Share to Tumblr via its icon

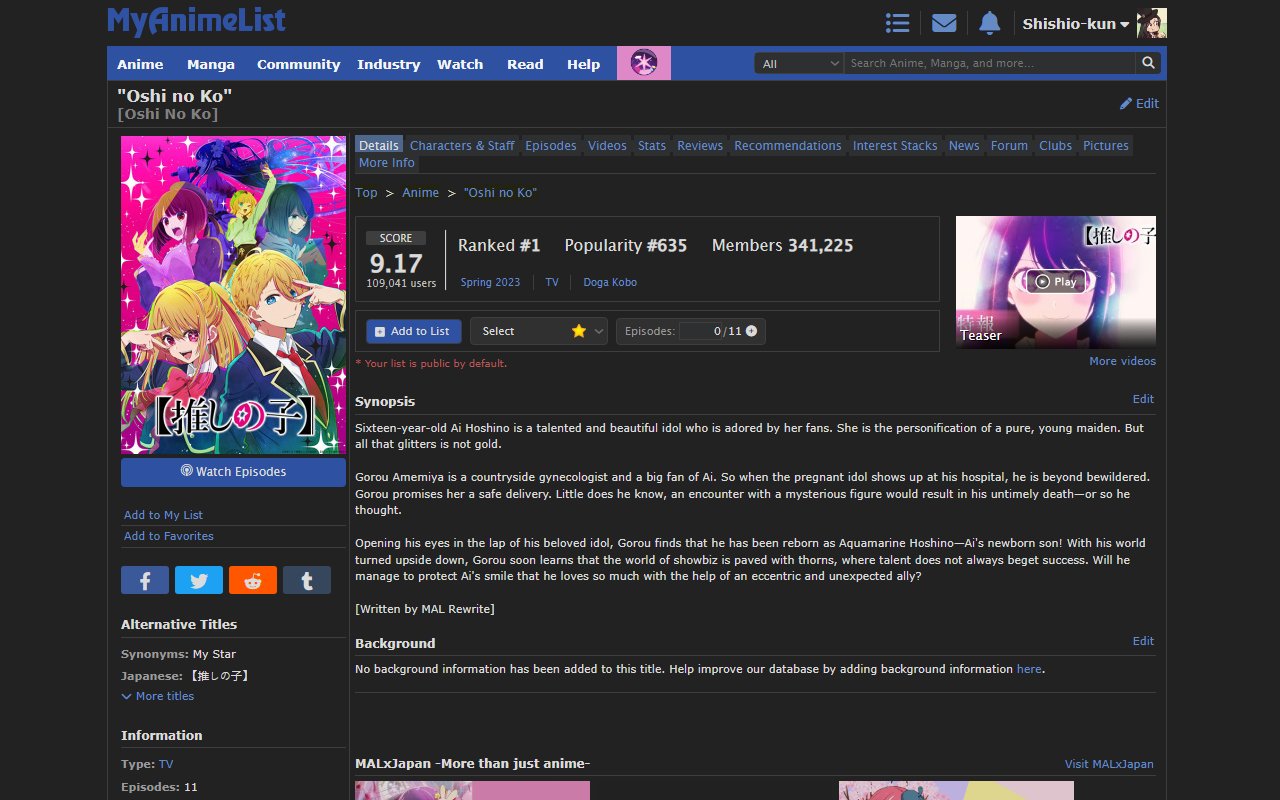(x=306, y=579)
